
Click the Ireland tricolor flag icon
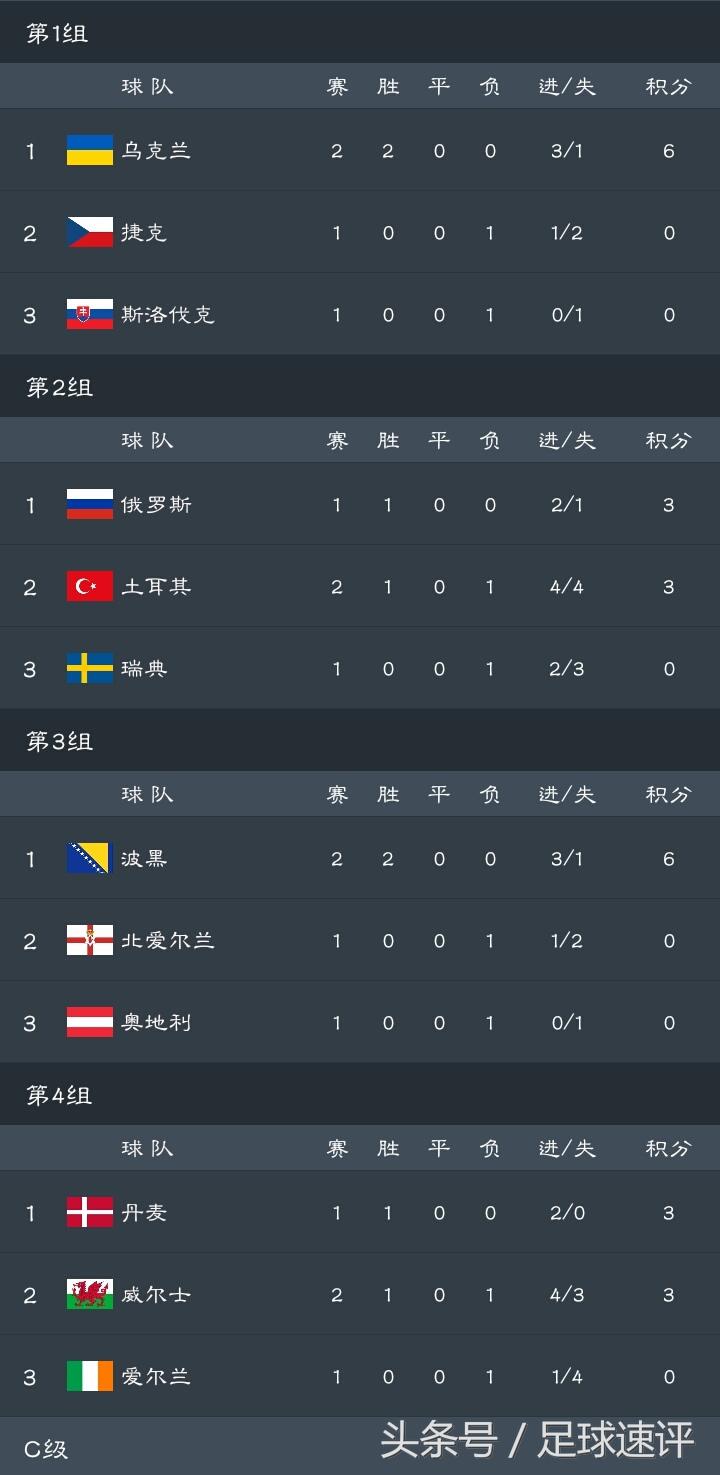tap(90, 1377)
